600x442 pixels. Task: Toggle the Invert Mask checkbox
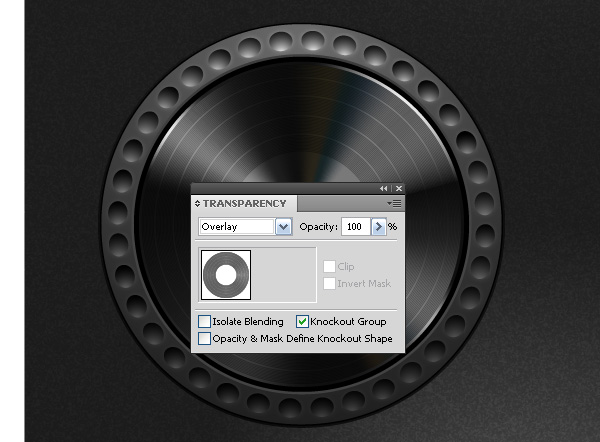[329, 284]
